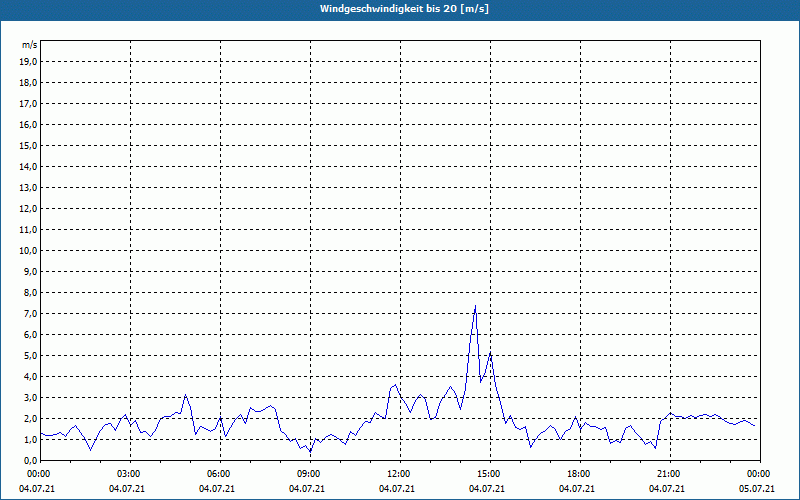This screenshot has height=500, width=800.
Task: Click the '00:00' label above '05.07.21'
Action: (760, 474)
